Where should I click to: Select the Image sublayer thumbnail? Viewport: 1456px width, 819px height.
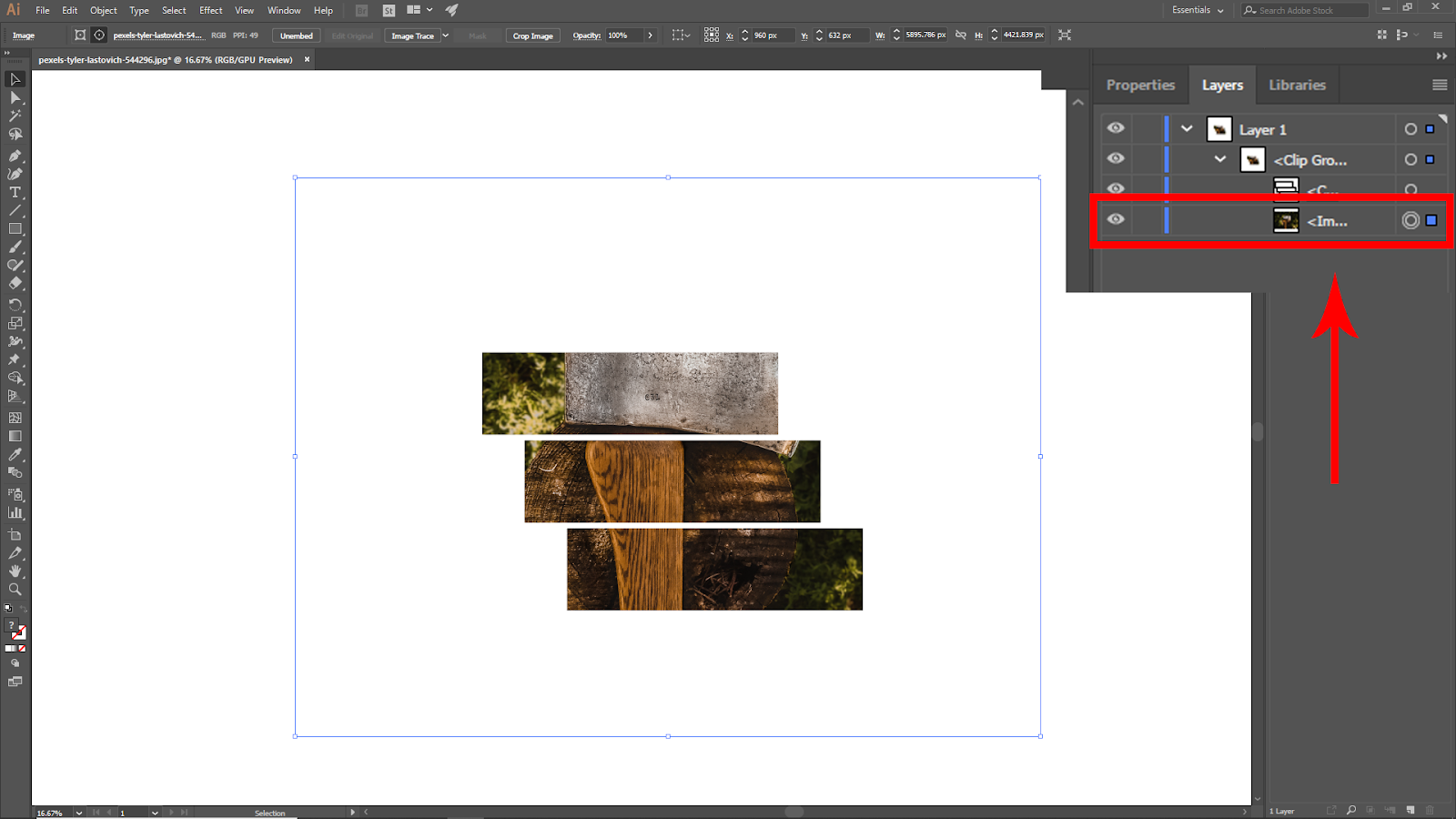pyautogui.click(x=1286, y=220)
